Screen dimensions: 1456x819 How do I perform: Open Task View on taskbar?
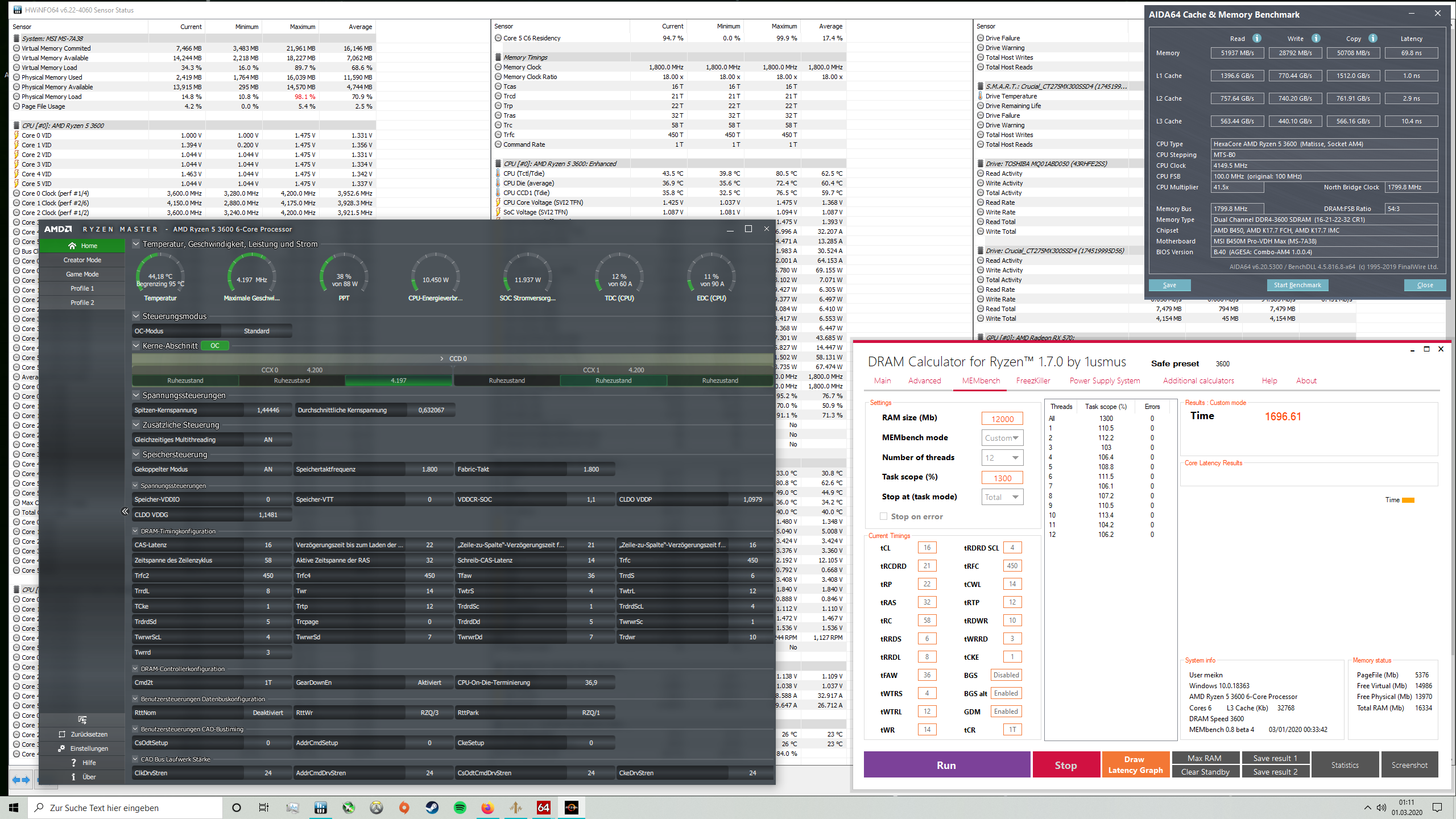click(x=264, y=808)
